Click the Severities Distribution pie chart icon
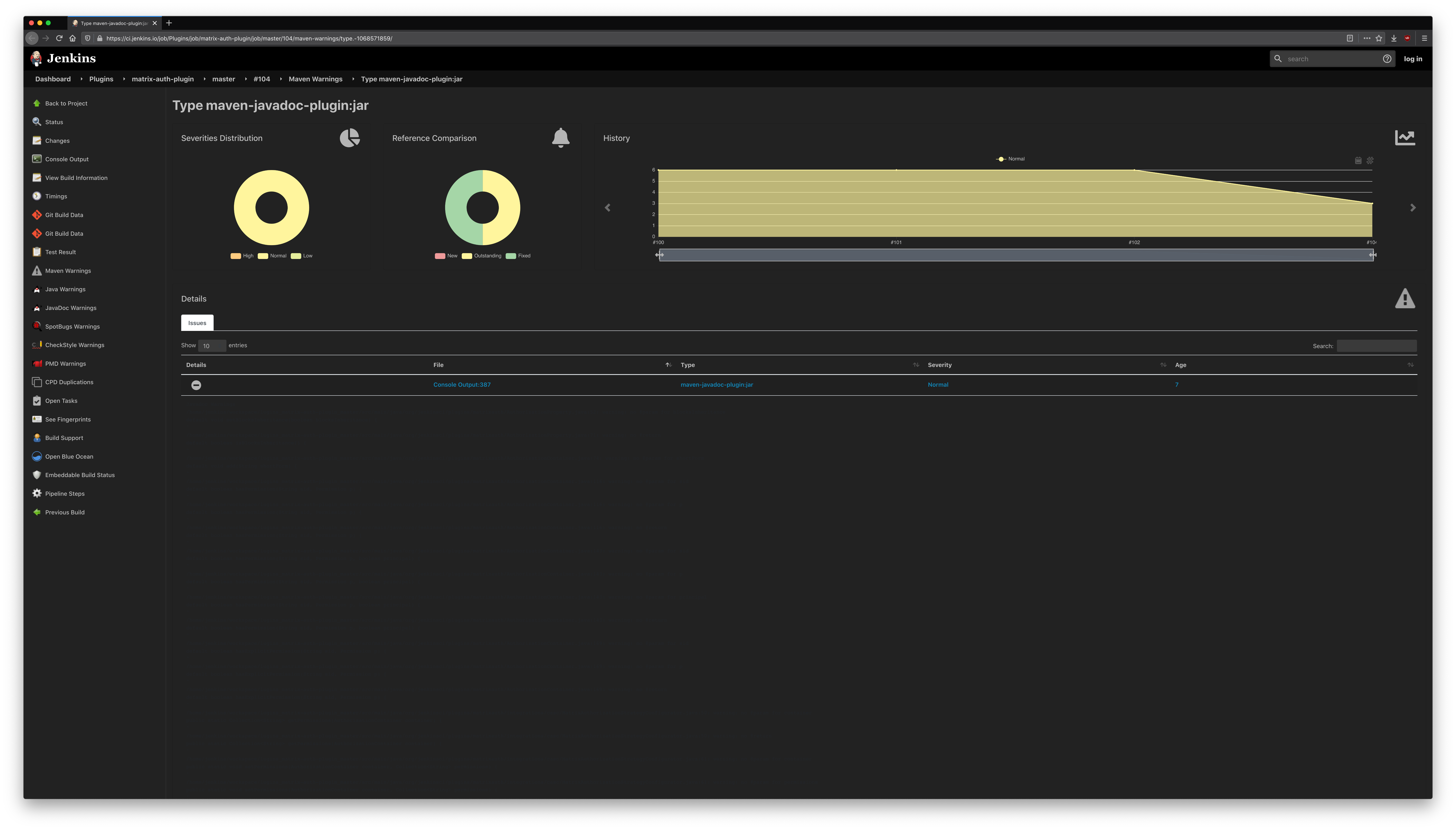The image size is (1456, 830). tap(350, 138)
